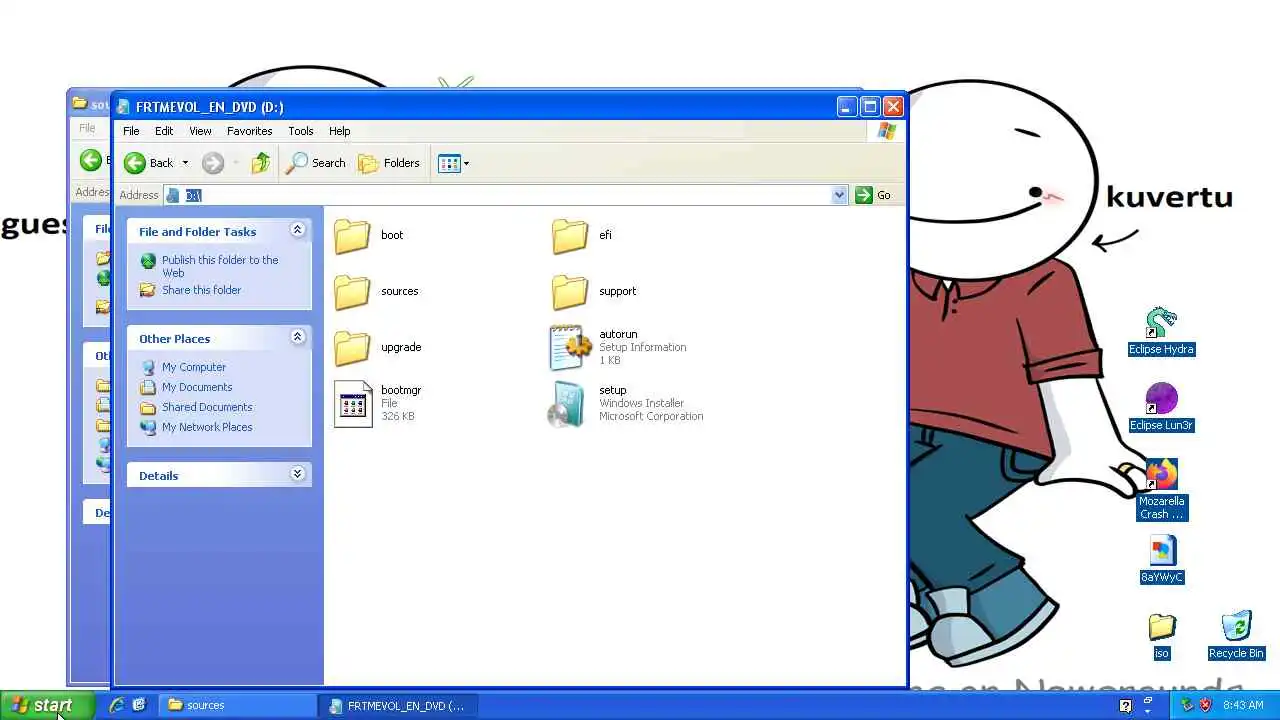
Task: Switch to the sources taskbar window
Action: (x=239, y=705)
